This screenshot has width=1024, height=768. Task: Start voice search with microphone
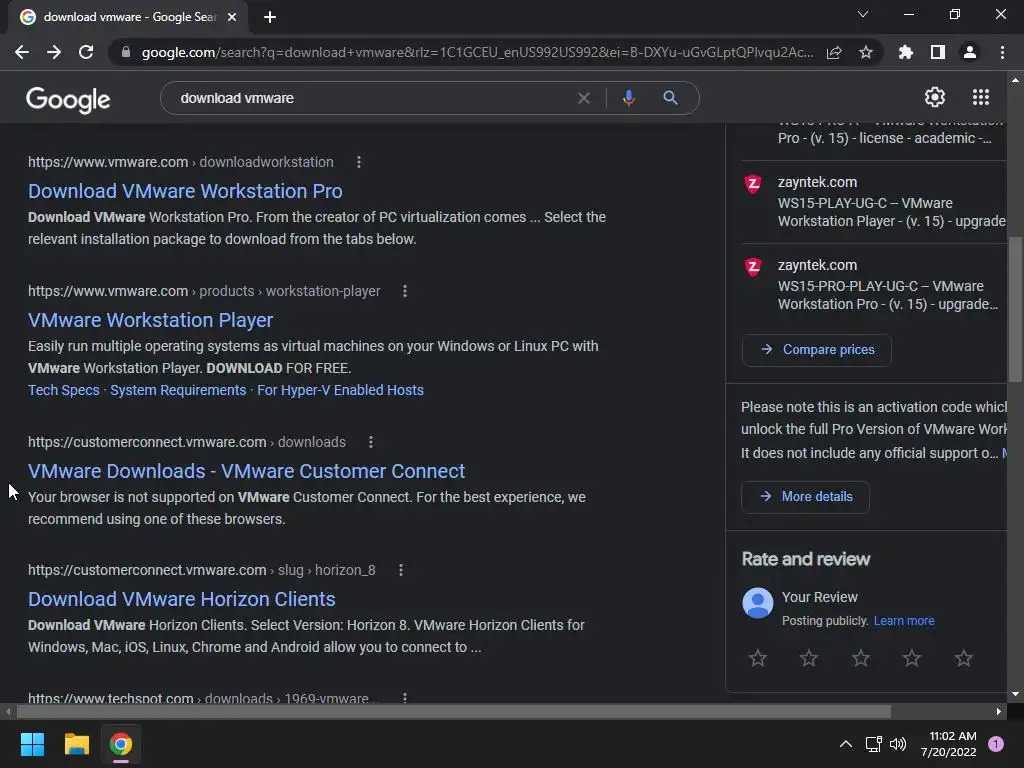pyautogui.click(x=628, y=98)
